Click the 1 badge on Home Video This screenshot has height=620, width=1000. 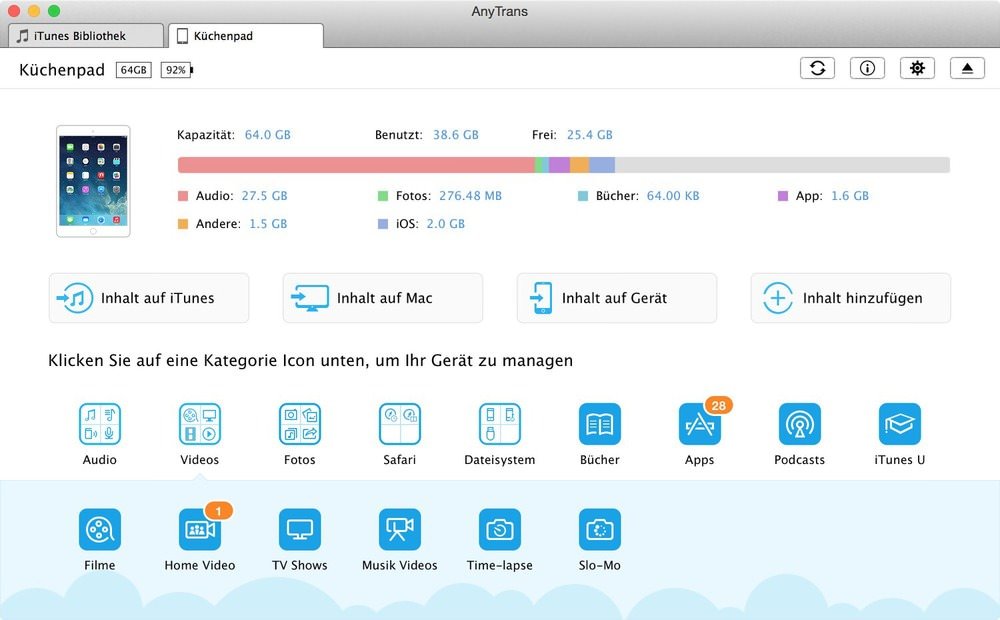[x=218, y=511]
